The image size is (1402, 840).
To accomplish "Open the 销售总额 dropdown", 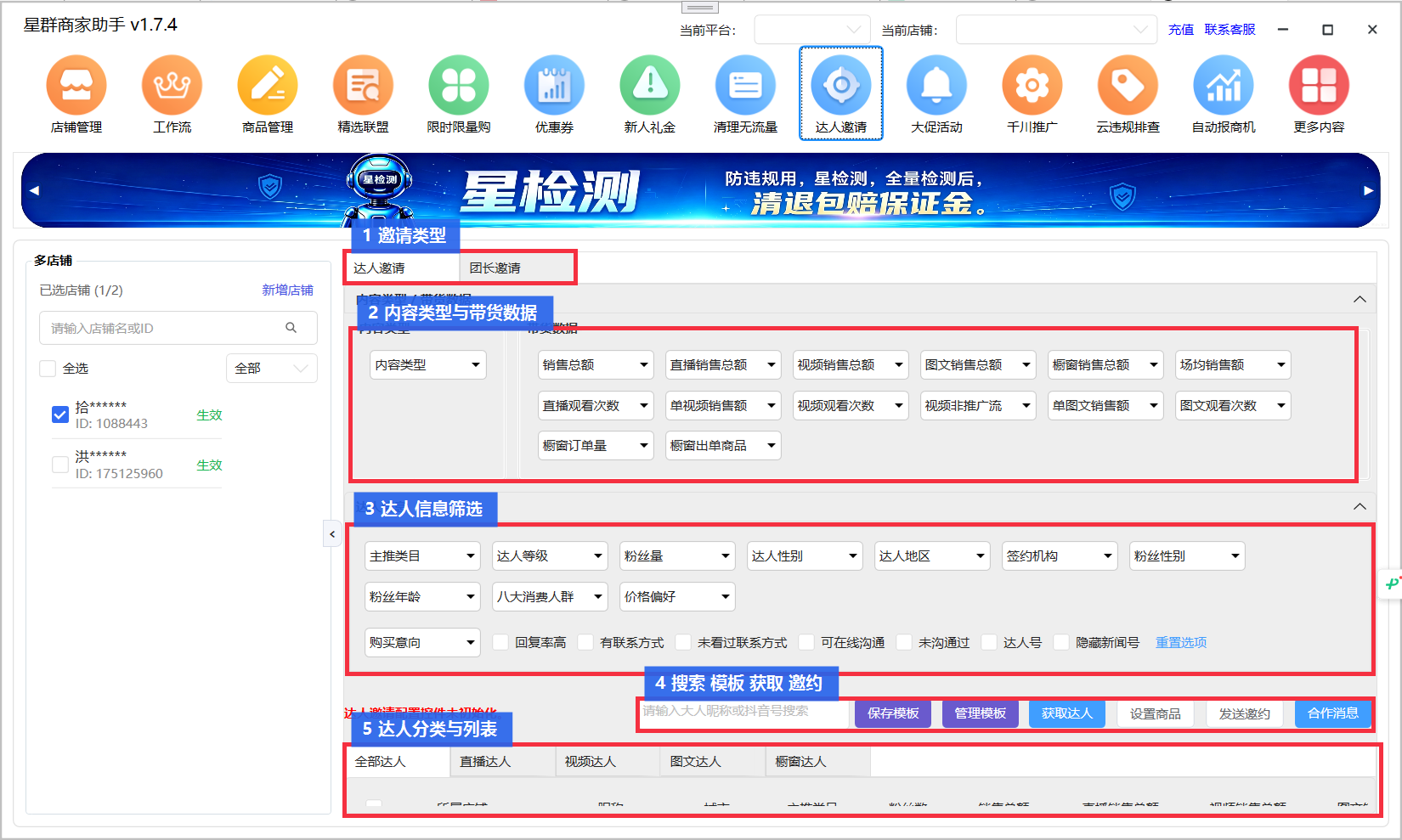I will 596,364.
